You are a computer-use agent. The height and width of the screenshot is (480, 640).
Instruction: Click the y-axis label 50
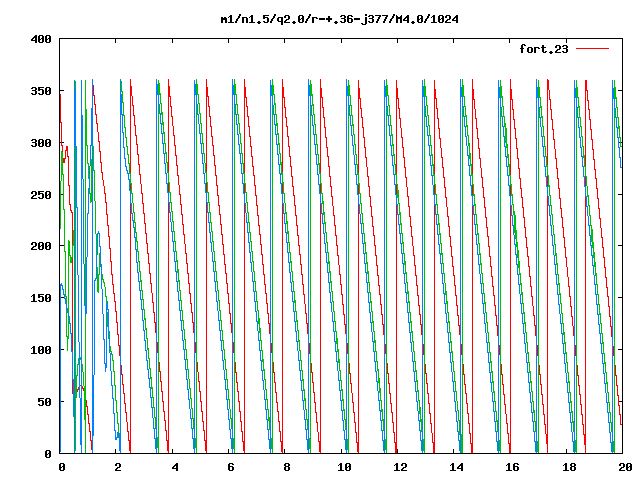pyautogui.click(x=44, y=402)
